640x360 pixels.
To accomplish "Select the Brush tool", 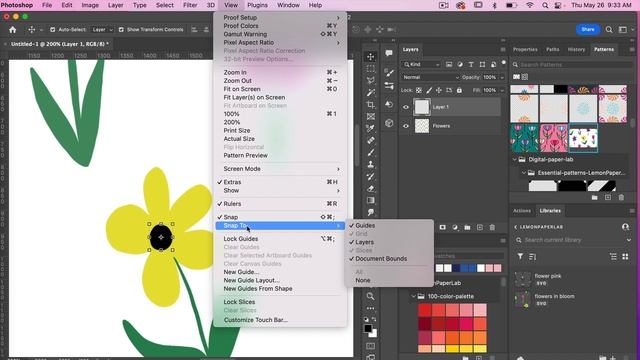I will [x=371, y=152].
